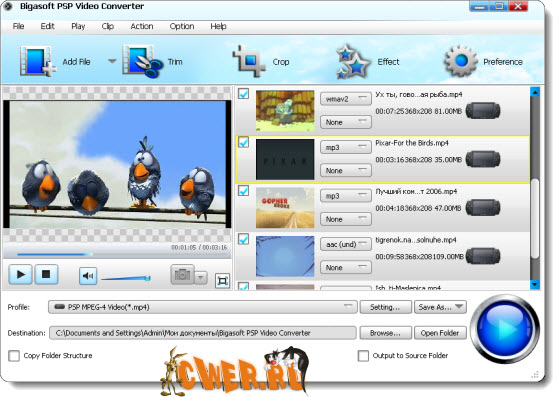Click the Add File film icon

pyautogui.click(x=38, y=61)
